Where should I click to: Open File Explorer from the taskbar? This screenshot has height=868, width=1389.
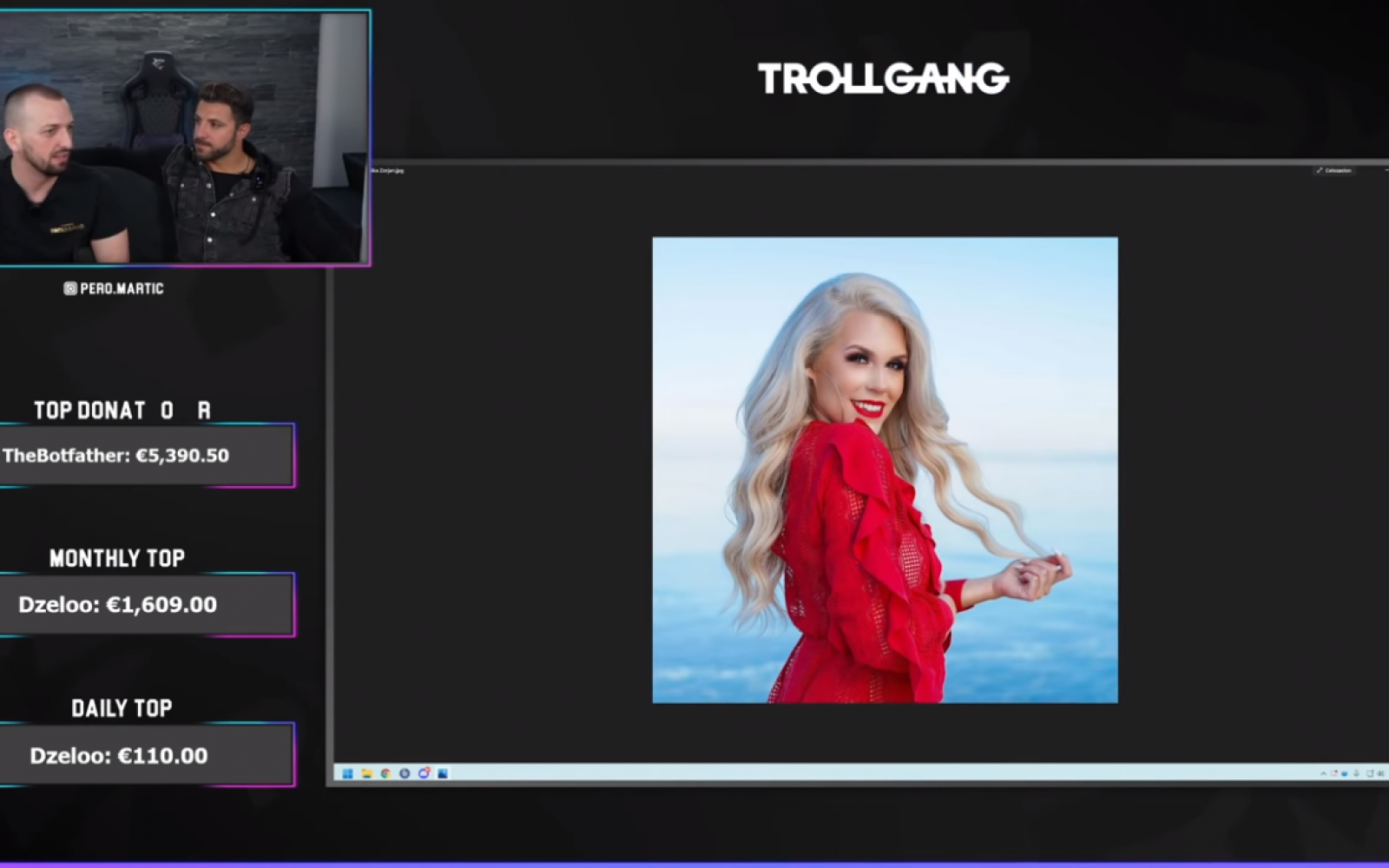point(366,773)
